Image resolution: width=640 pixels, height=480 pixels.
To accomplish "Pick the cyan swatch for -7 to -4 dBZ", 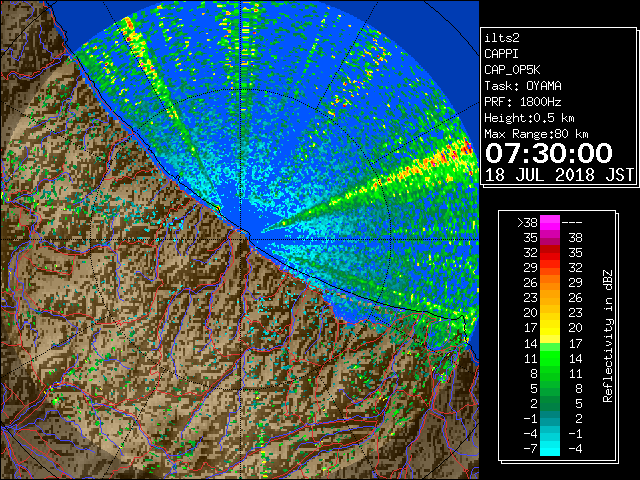I will pyautogui.click(x=550, y=448).
